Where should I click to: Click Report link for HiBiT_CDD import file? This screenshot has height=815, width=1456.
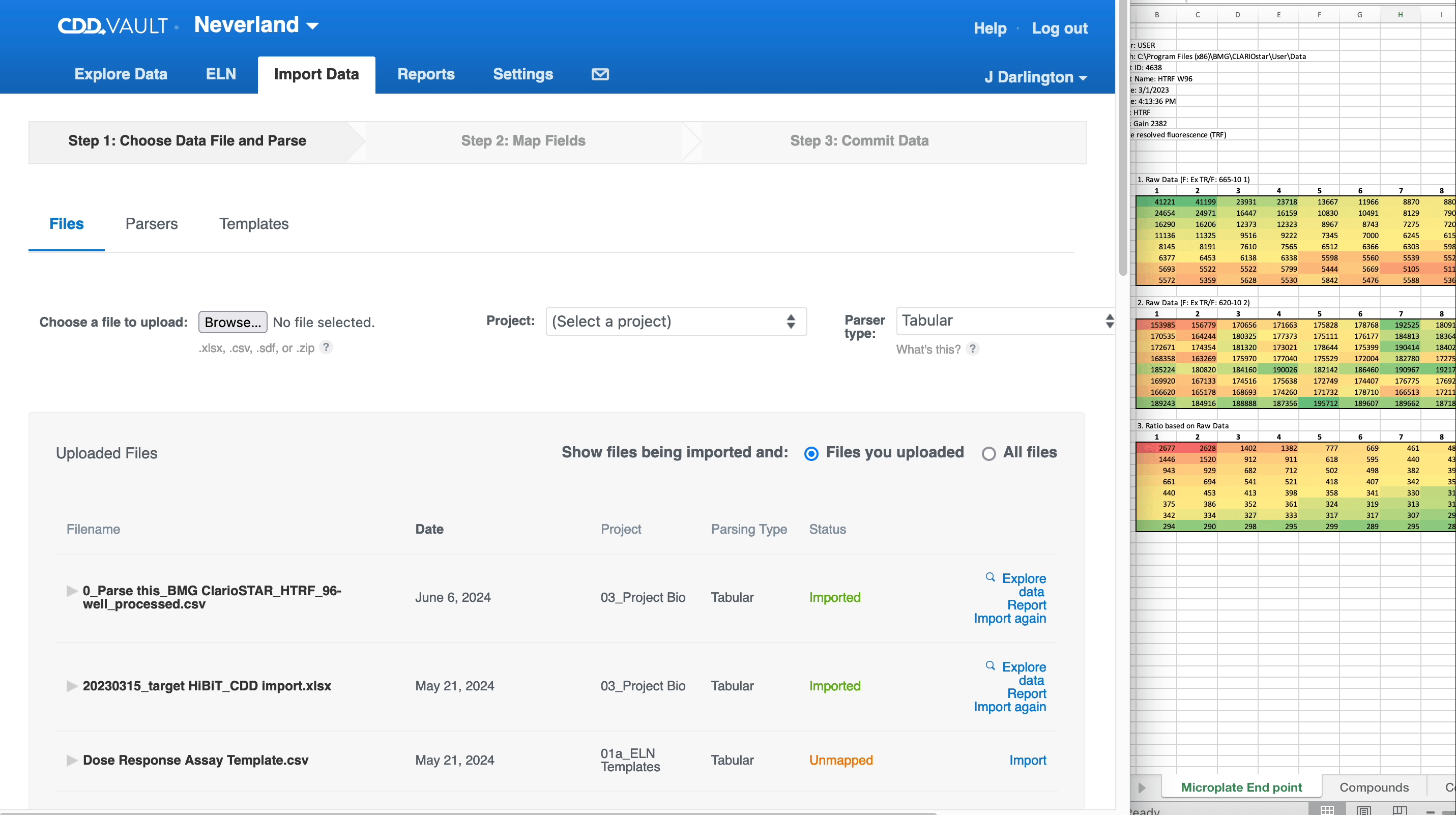pos(1027,693)
